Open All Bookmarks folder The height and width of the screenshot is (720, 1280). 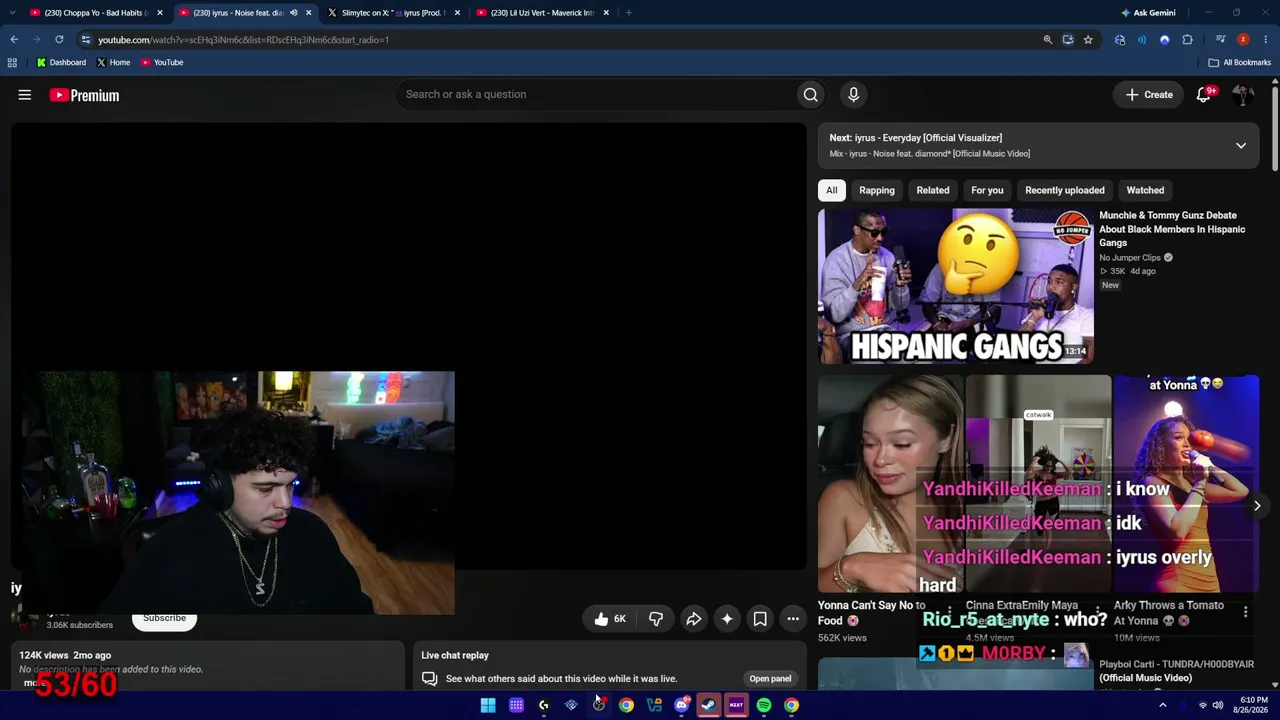1239,62
